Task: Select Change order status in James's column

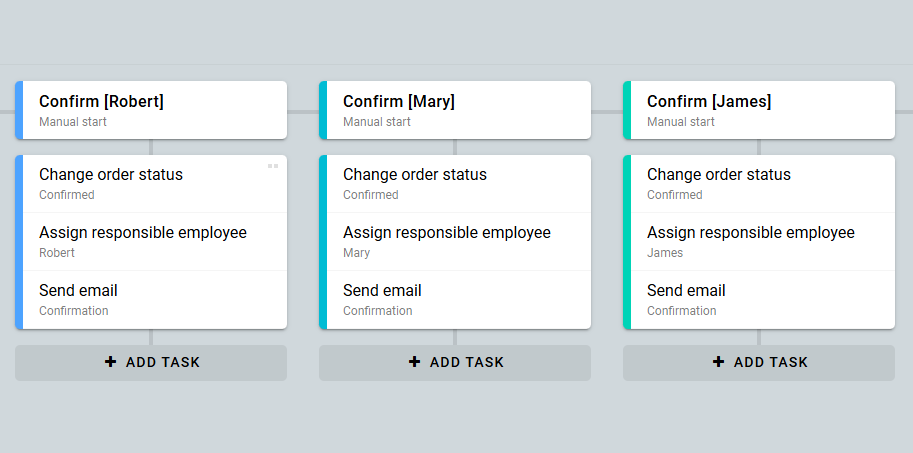Action: [762, 183]
